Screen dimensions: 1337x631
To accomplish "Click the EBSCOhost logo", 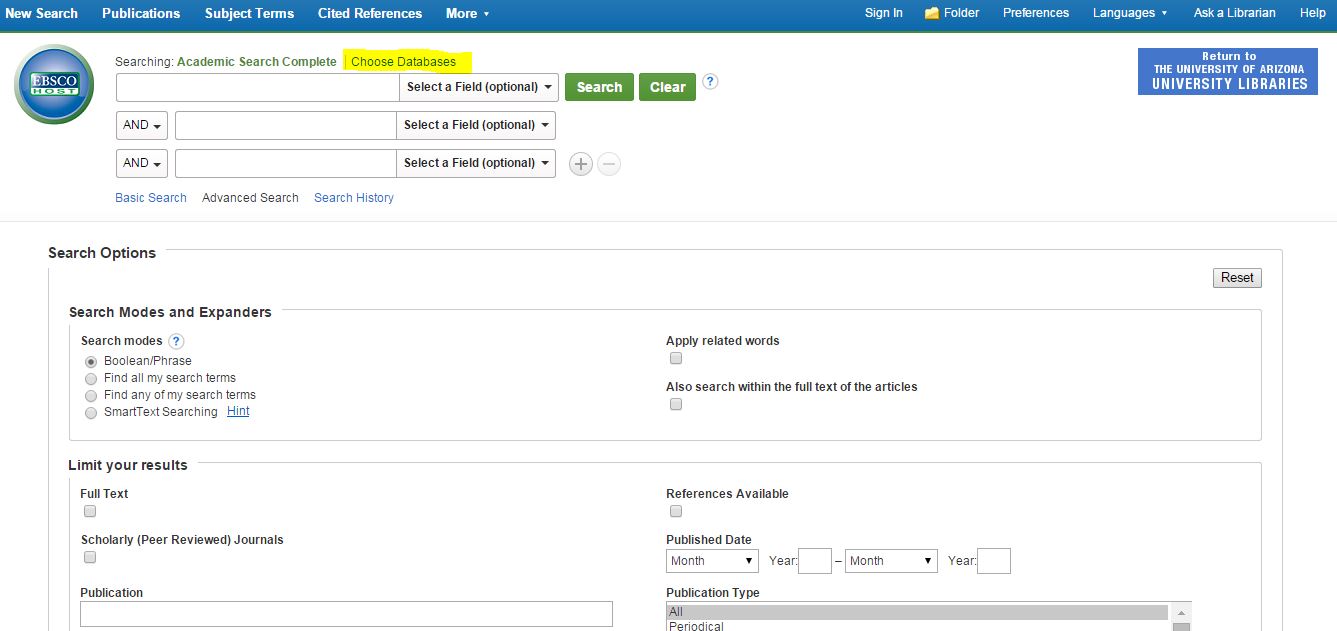I will click(54, 84).
